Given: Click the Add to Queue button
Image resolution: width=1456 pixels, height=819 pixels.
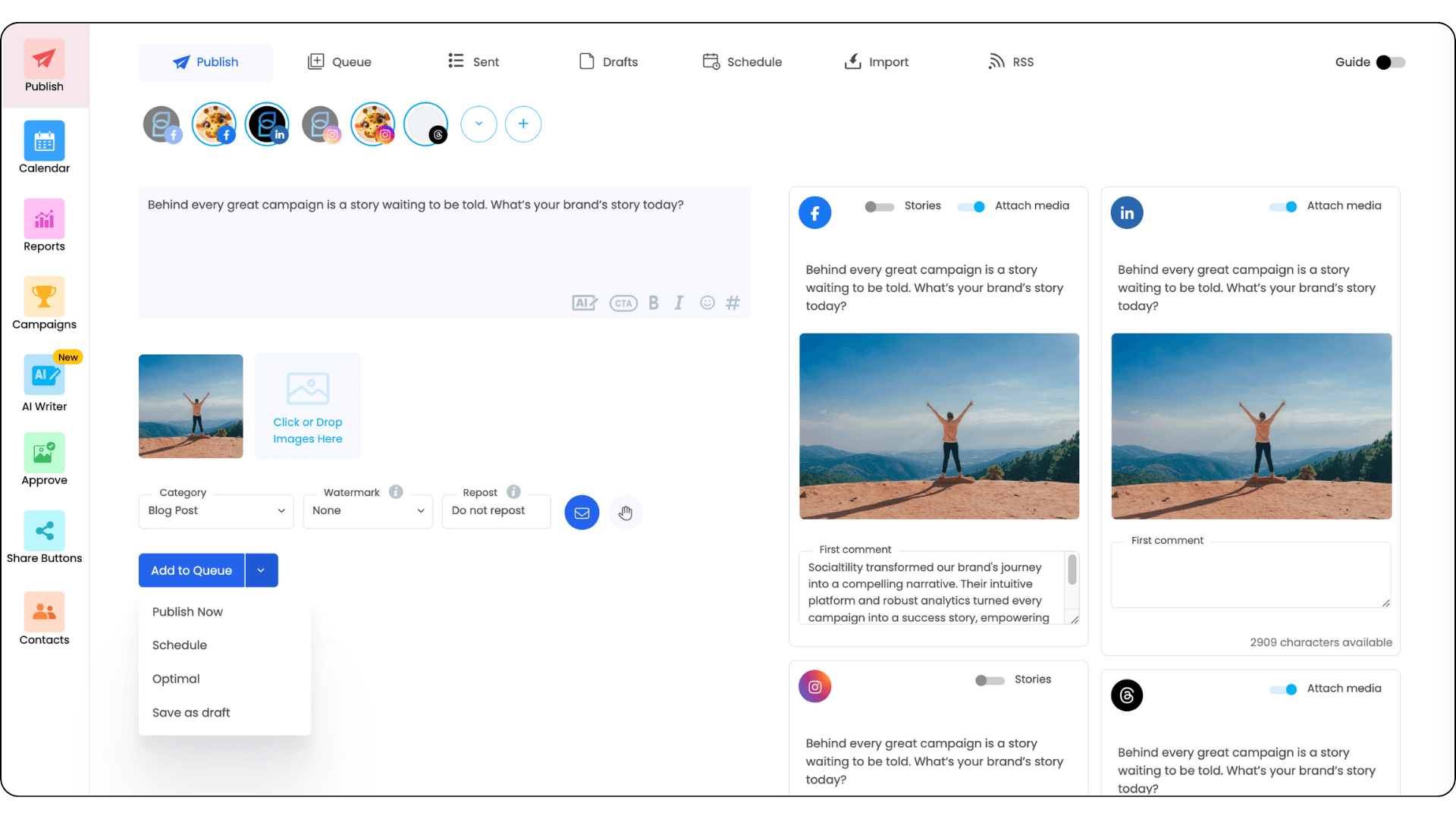Looking at the screenshot, I should click(x=190, y=570).
